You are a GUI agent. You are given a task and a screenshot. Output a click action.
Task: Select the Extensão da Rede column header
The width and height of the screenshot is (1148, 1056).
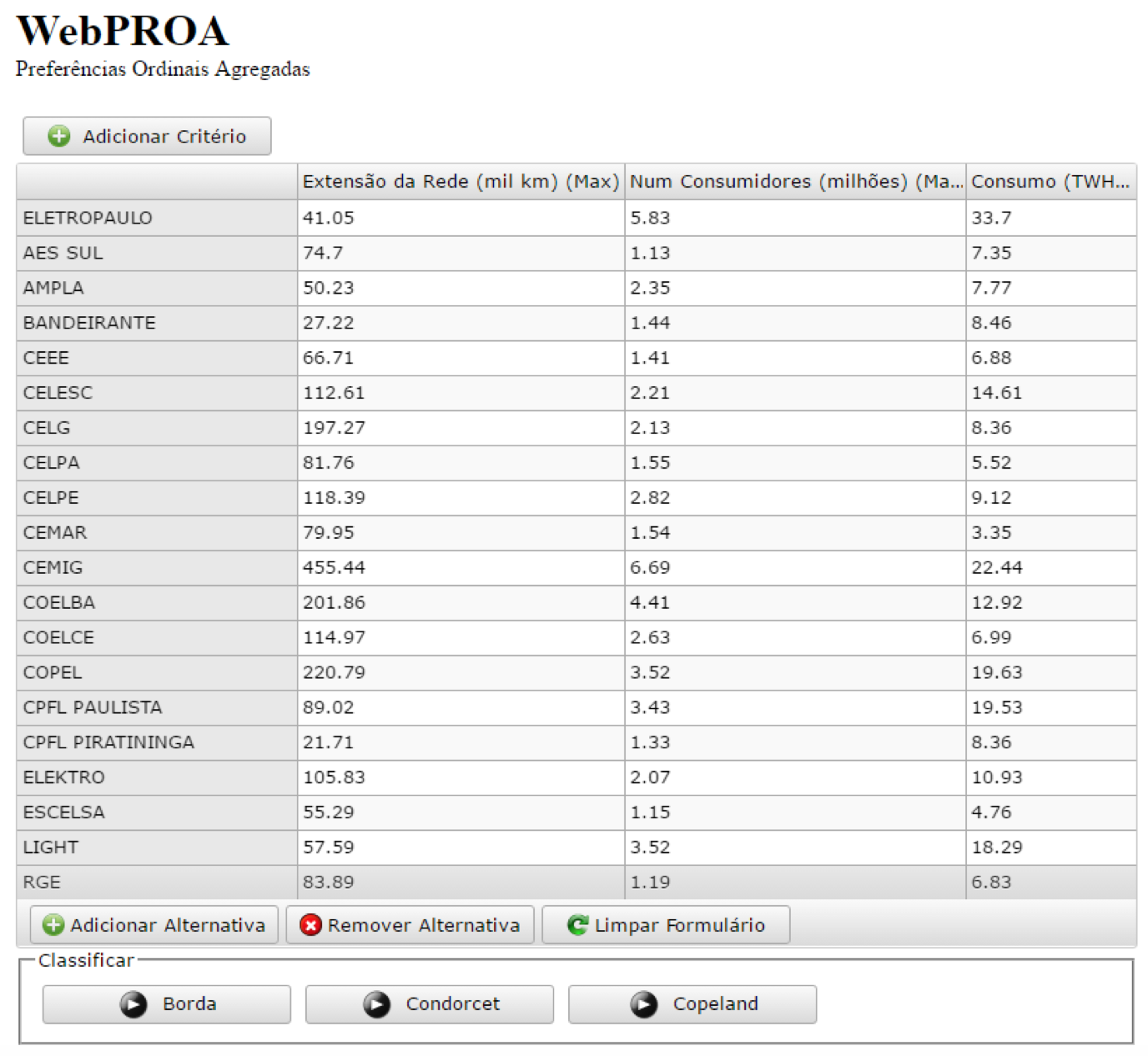pos(461,182)
